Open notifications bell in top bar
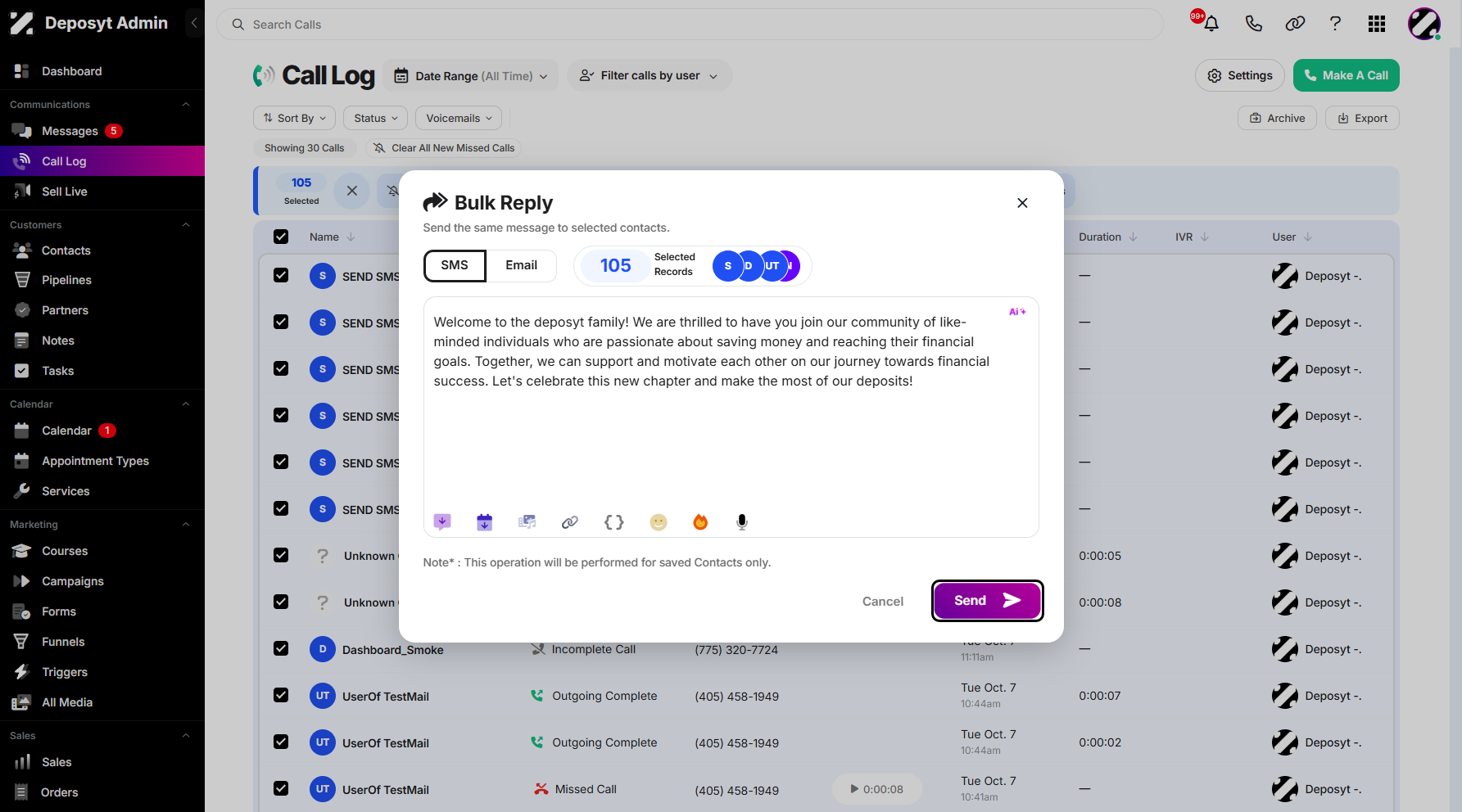Image resolution: width=1462 pixels, height=812 pixels. (x=1211, y=24)
